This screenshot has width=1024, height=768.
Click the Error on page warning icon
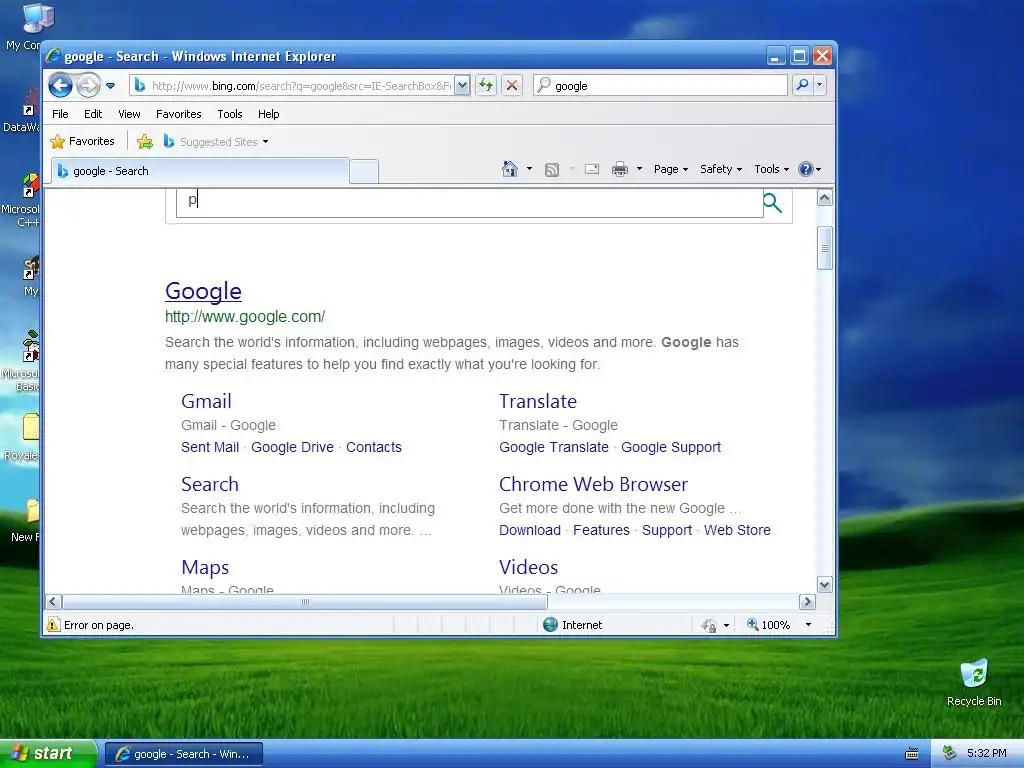pyautogui.click(x=53, y=625)
